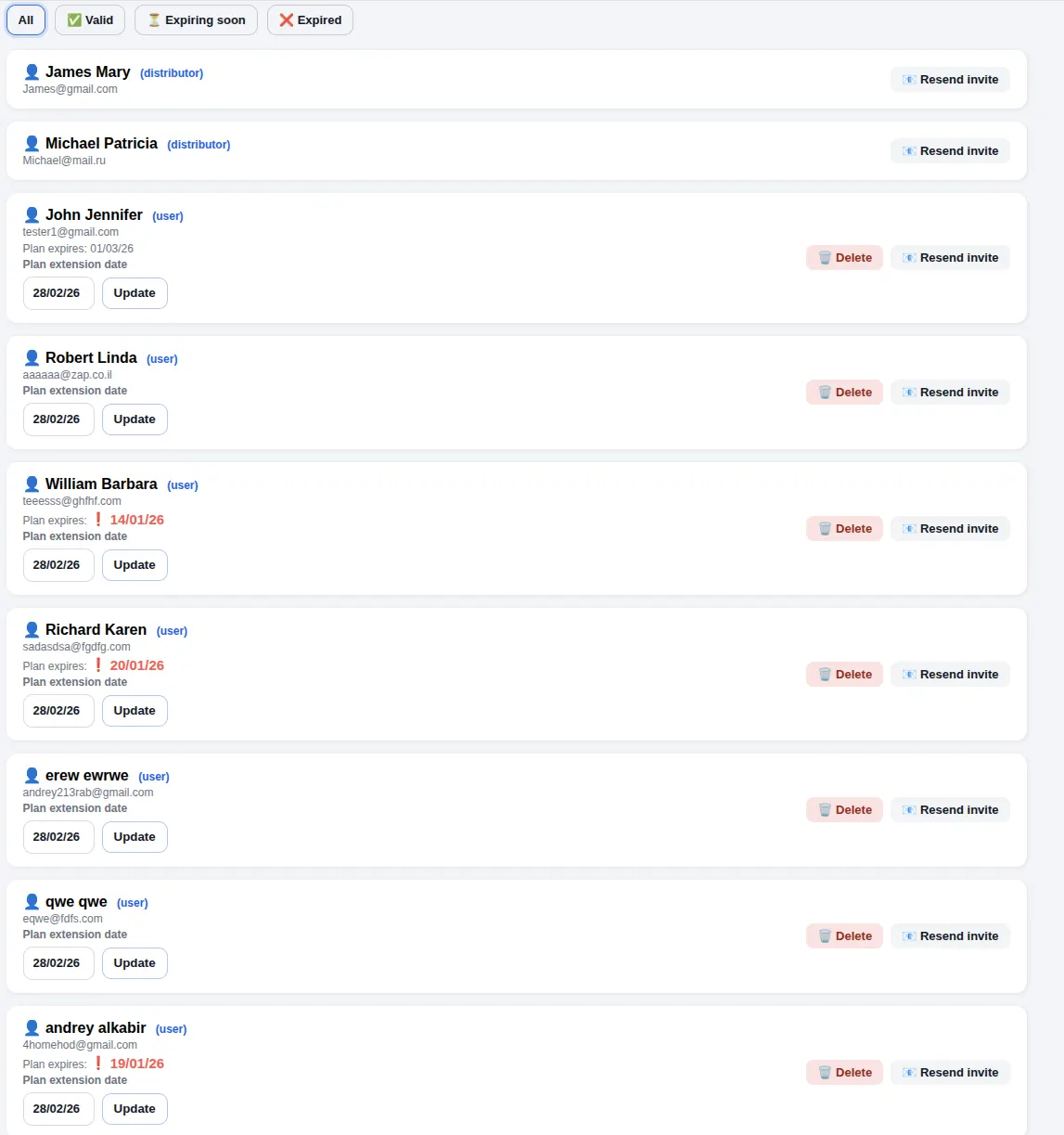Update andrey alkabir's plan extension date
The height and width of the screenshot is (1135, 1064).
pyautogui.click(x=135, y=1108)
